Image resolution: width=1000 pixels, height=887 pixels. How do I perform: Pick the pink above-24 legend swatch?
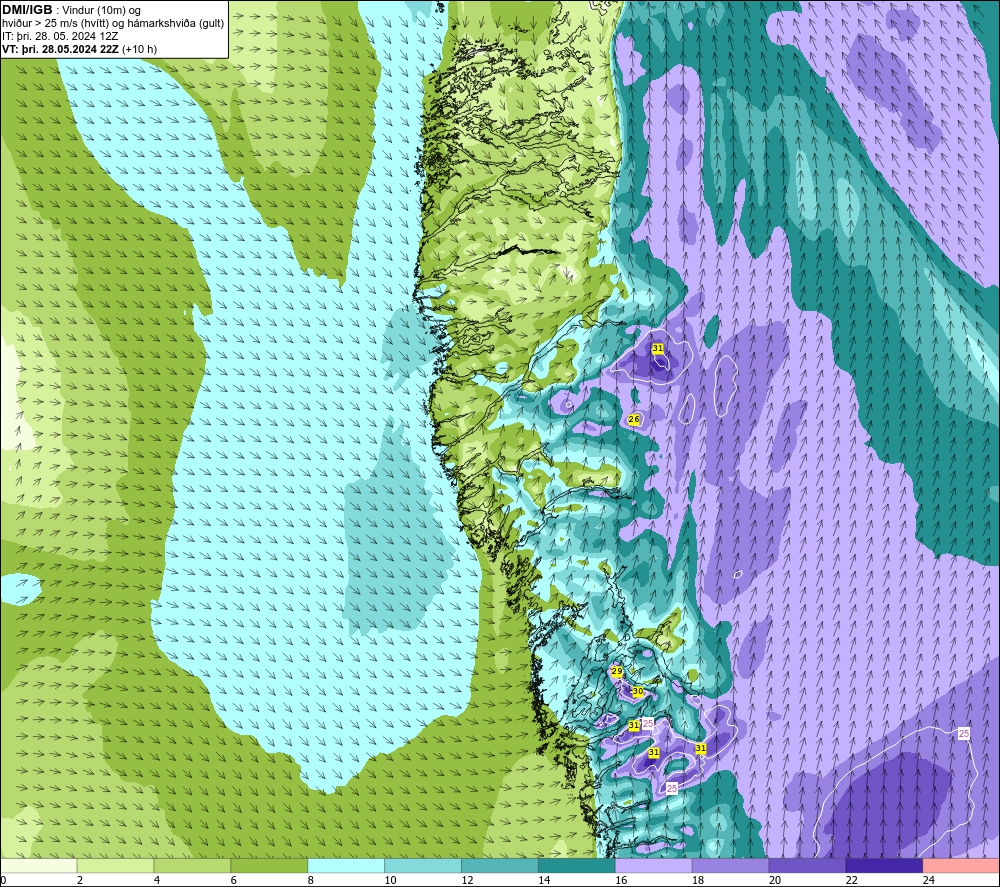pyautogui.click(x=961, y=865)
